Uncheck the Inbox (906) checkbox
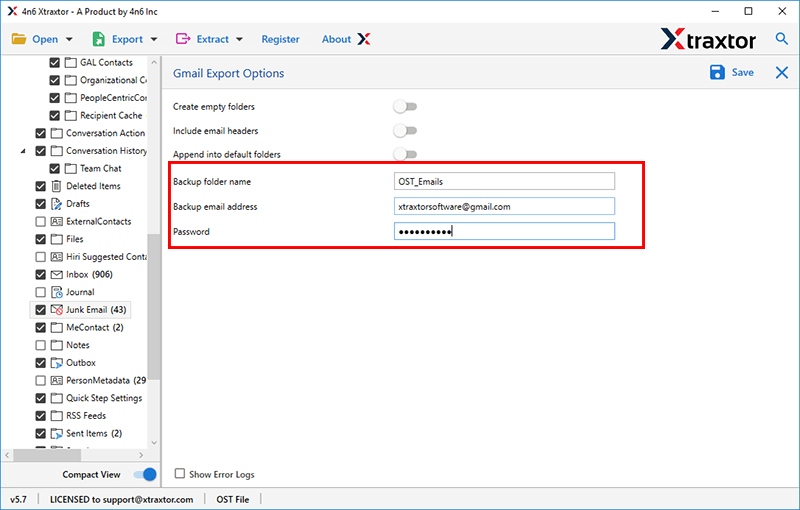This screenshot has width=800, height=510. pyautogui.click(x=40, y=274)
